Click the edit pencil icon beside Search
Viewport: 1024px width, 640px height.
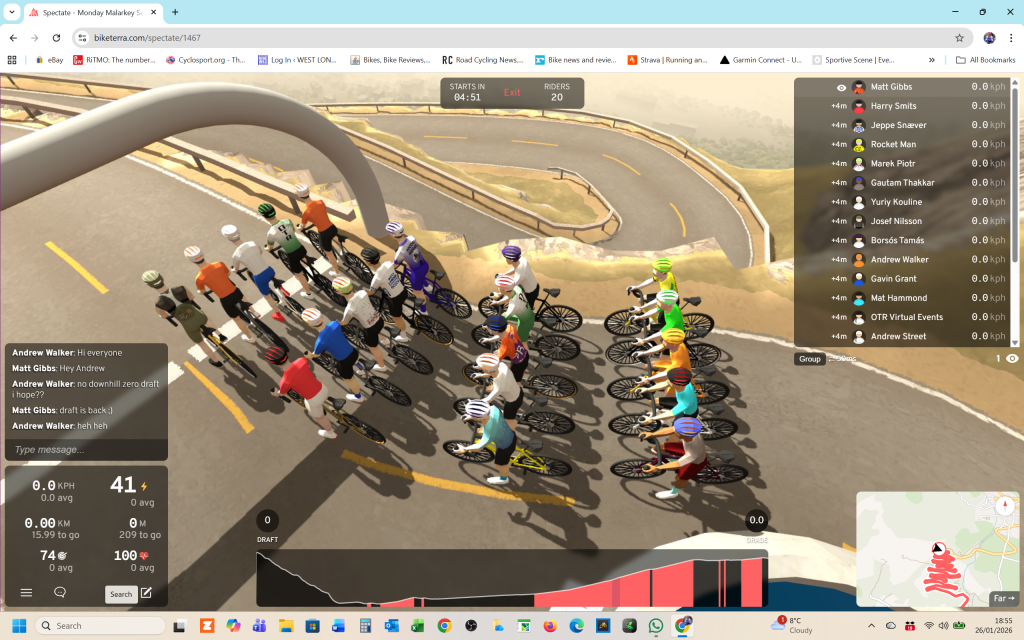click(x=147, y=594)
